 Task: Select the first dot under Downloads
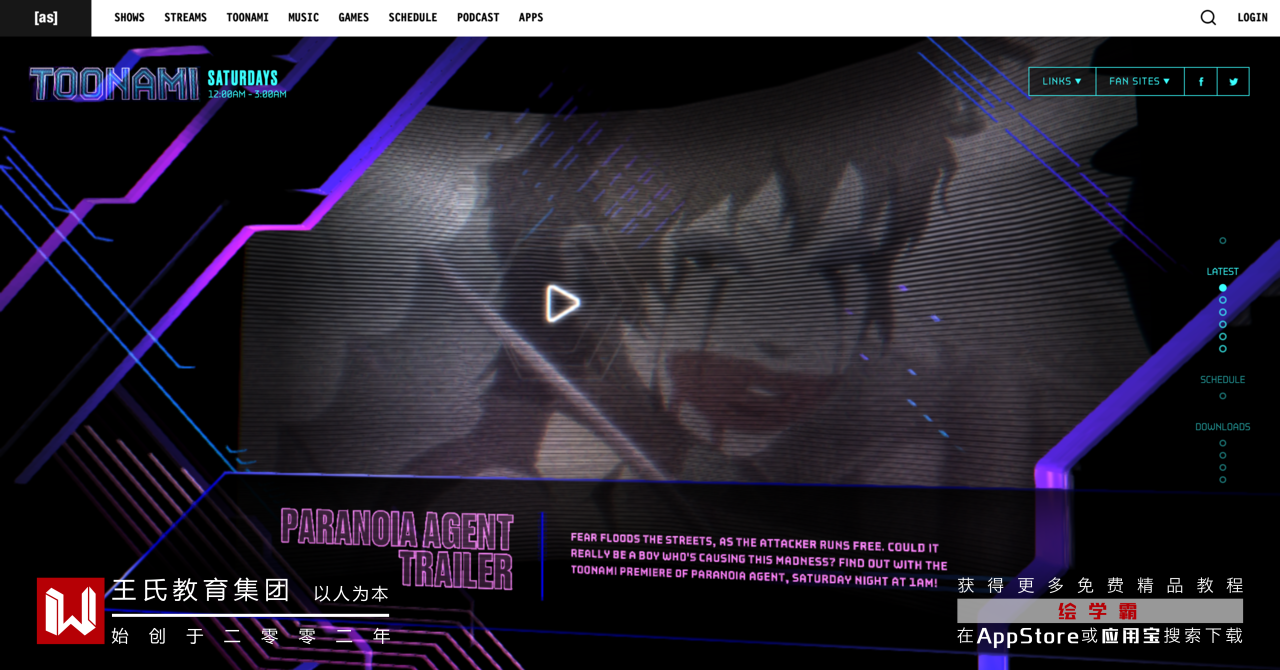point(1222,443)
